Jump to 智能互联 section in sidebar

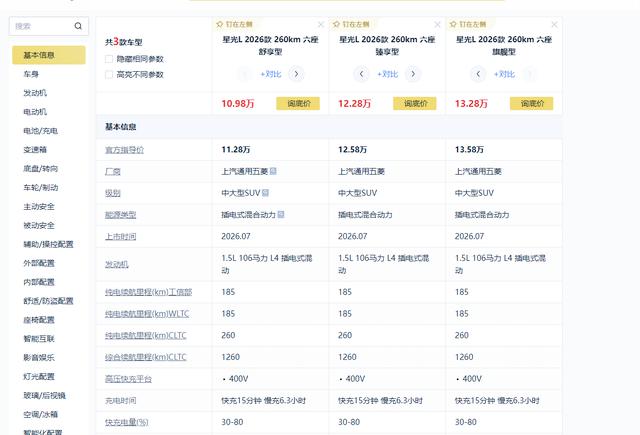(x=39, y=338)
